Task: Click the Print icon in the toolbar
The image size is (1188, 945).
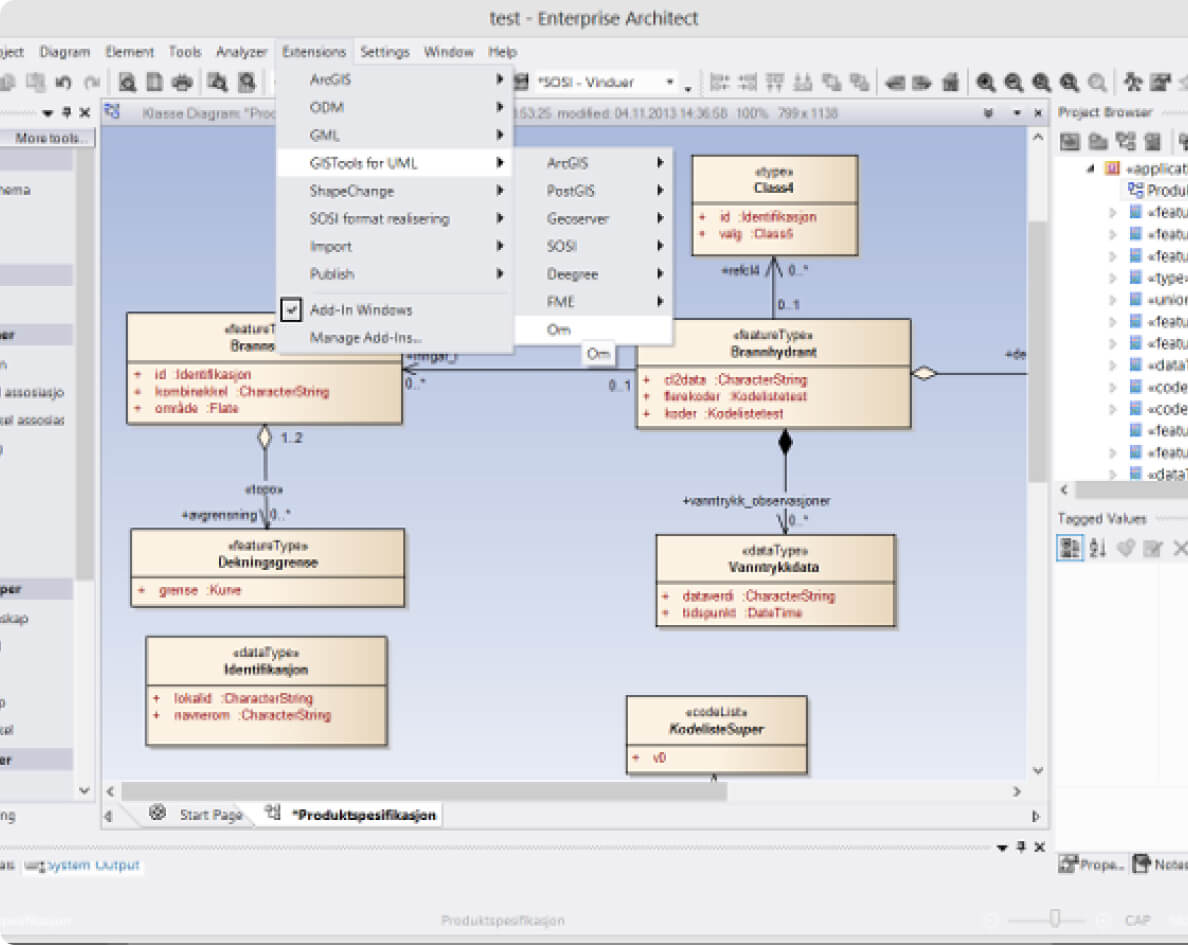Action: pyautogui.click(x=183, y=82)
